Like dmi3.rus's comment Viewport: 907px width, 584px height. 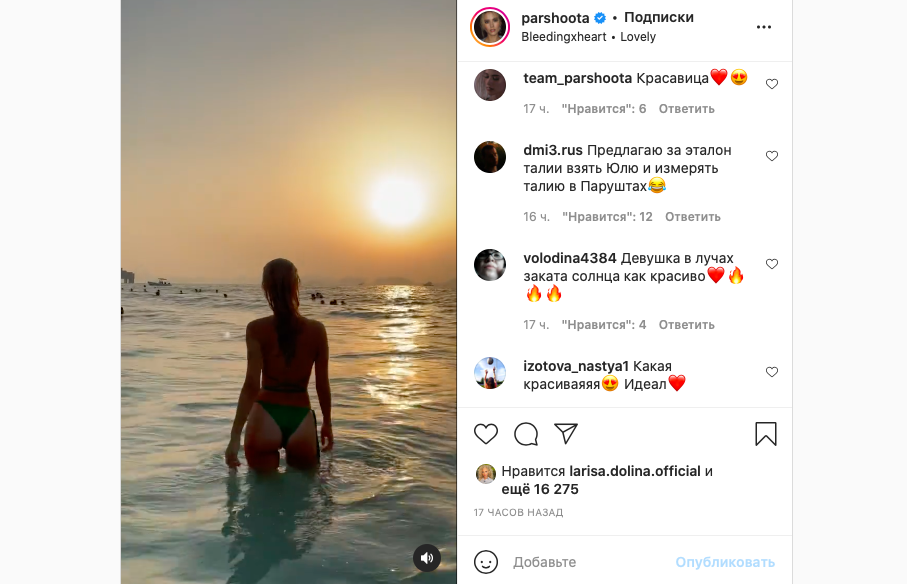(x=772, y=156)
